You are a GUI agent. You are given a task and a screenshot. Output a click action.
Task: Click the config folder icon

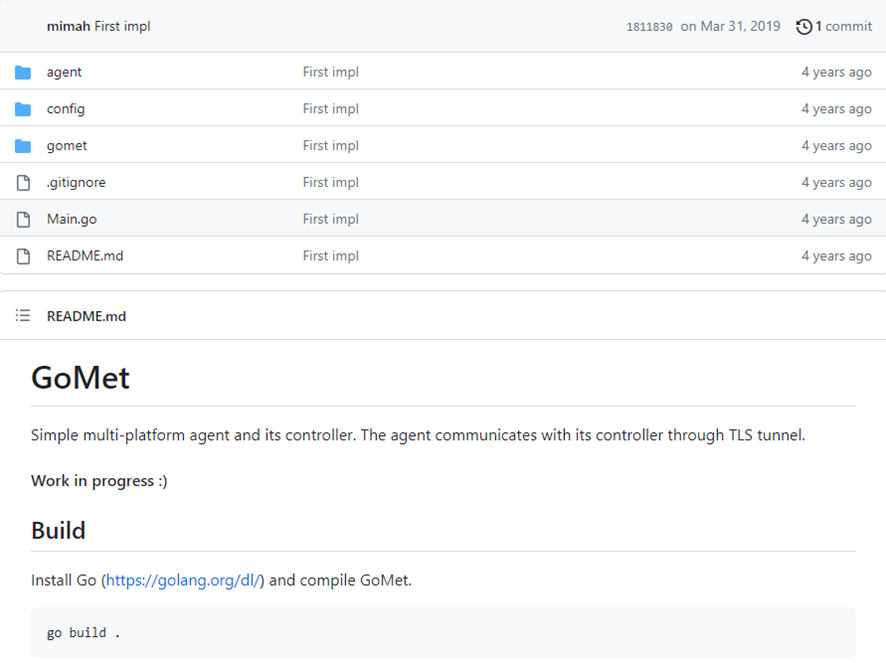[23, 109]
